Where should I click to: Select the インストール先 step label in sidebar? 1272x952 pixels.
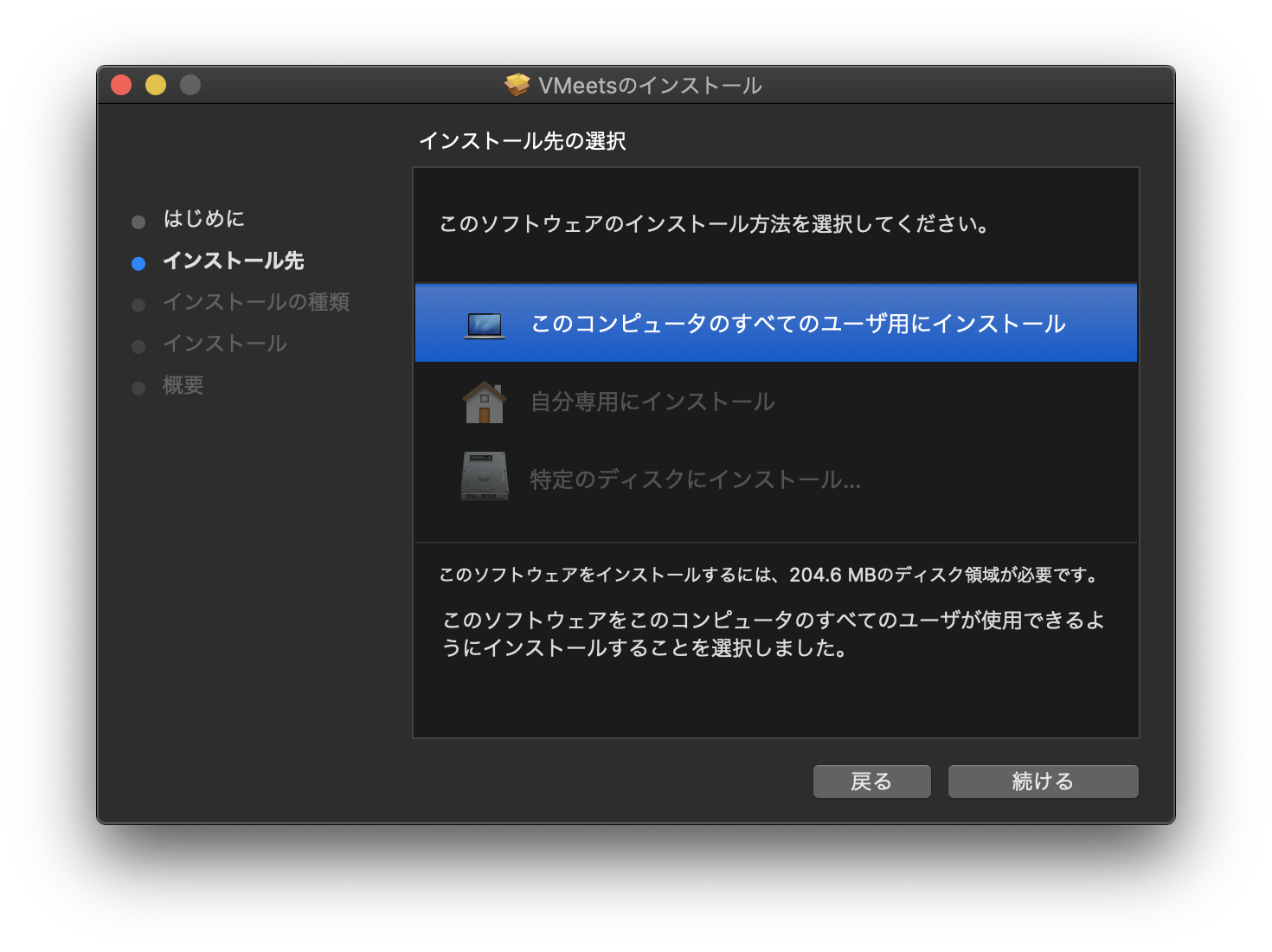234,261
